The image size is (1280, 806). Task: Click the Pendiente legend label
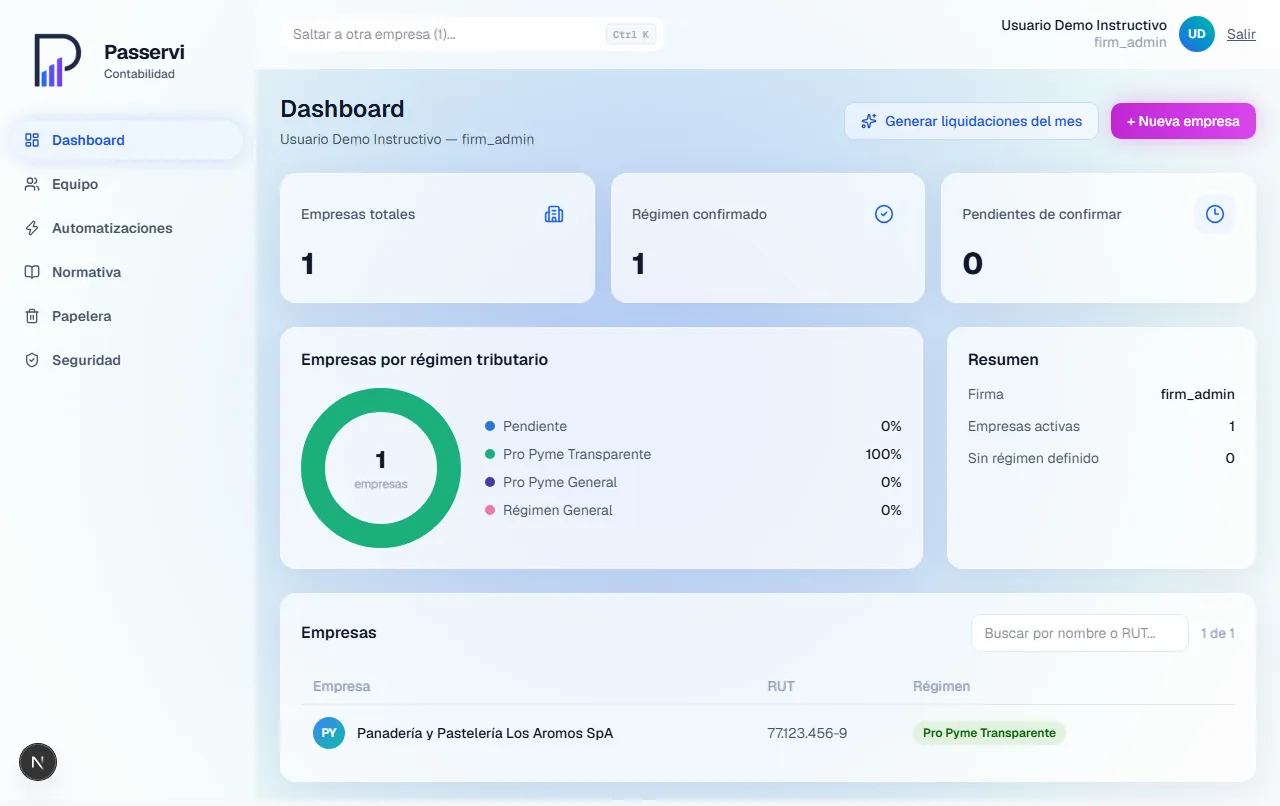click(535, 426)
